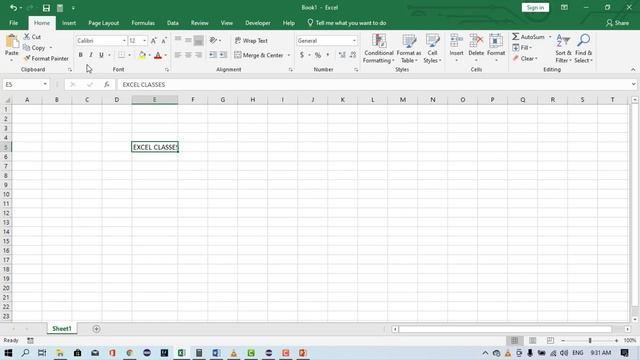Apply Accounting dollar number format

tap(302, 55)
